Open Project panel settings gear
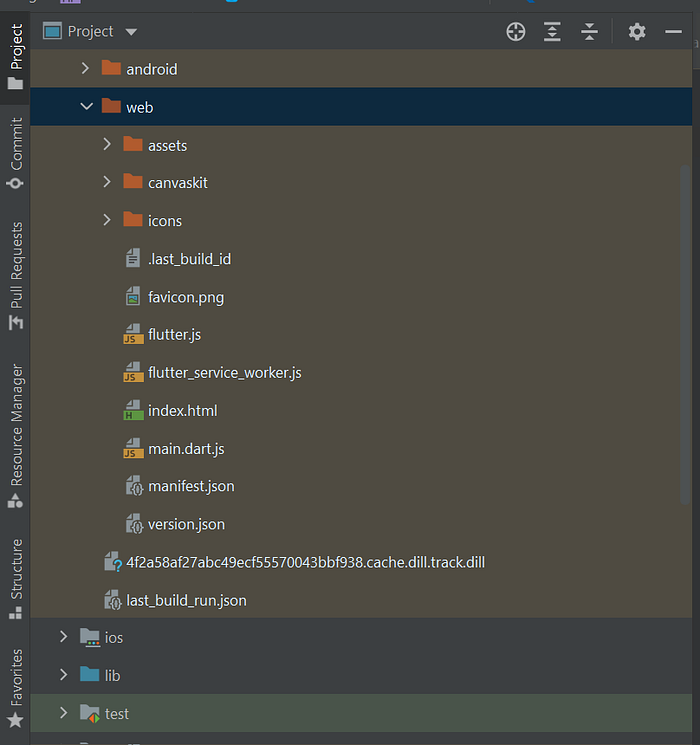This screenshot has width=700, height=745. [637, 32]
